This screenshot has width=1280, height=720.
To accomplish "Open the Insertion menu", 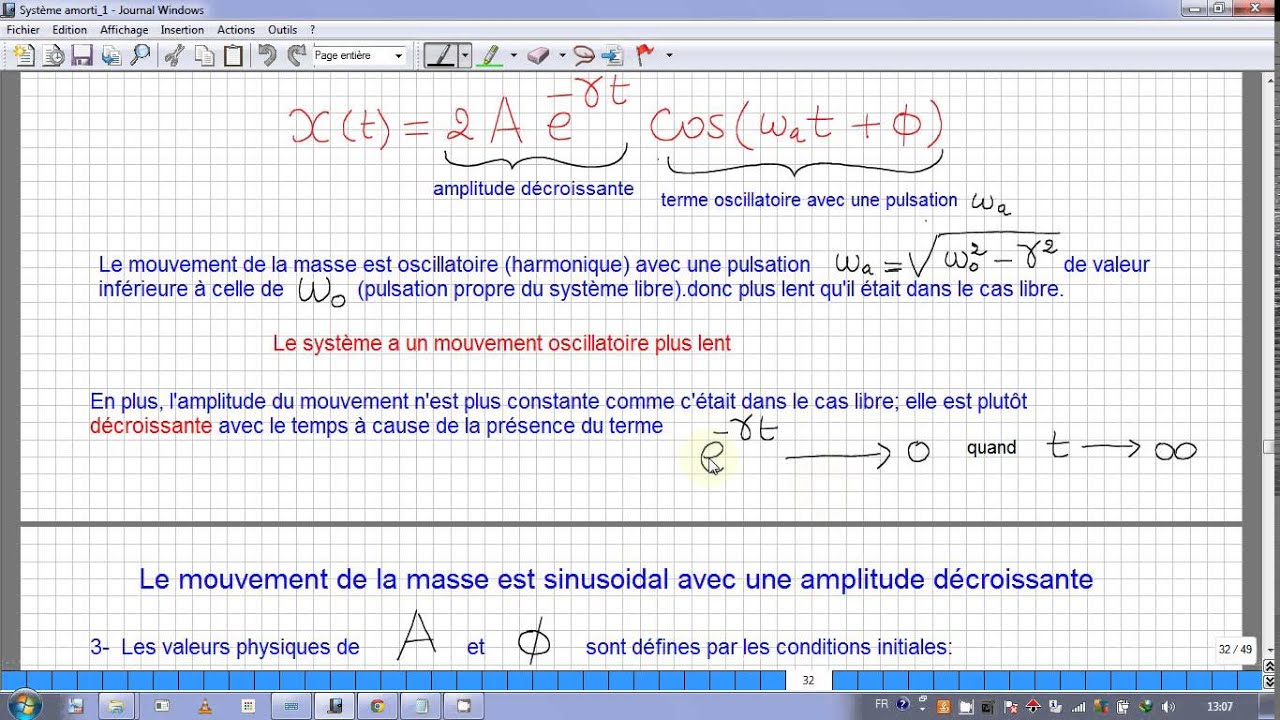I will 182,30.
